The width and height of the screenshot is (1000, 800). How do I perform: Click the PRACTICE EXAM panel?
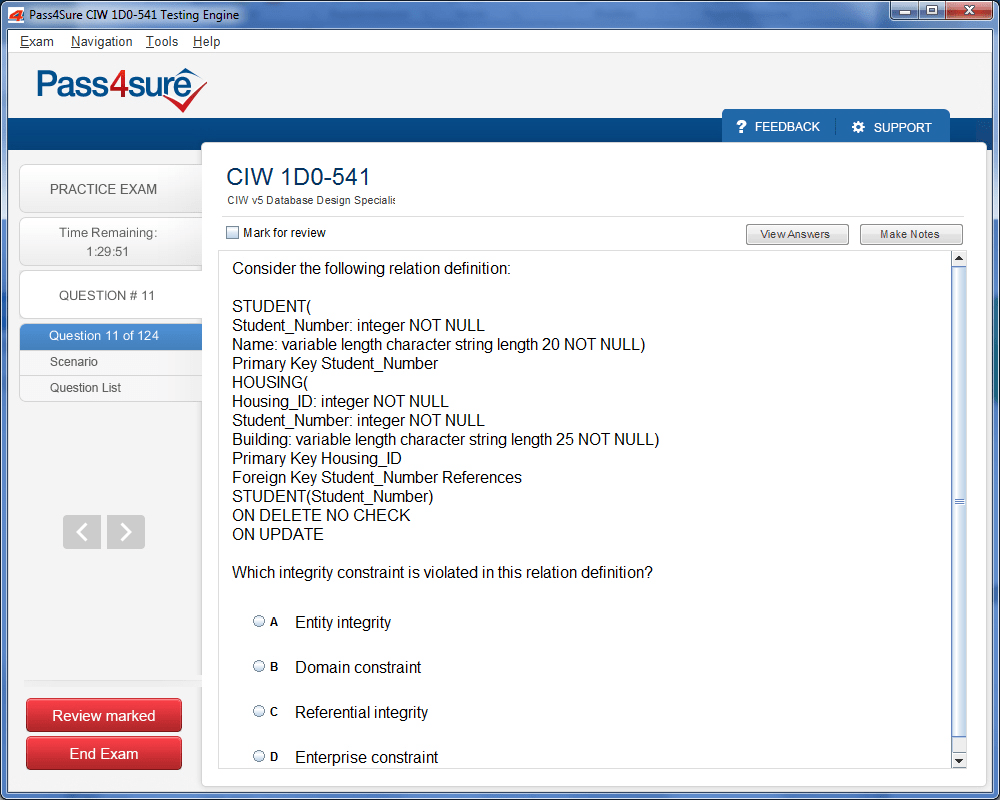tap(111, 189)
